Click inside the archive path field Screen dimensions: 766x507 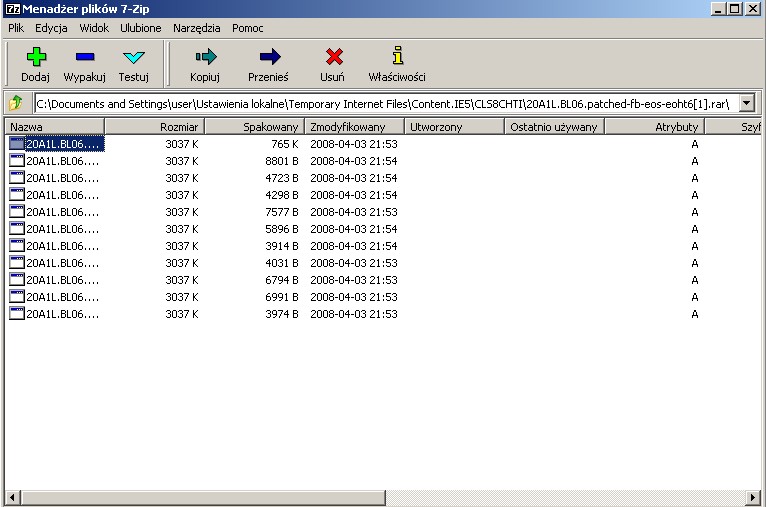point(386,104)
